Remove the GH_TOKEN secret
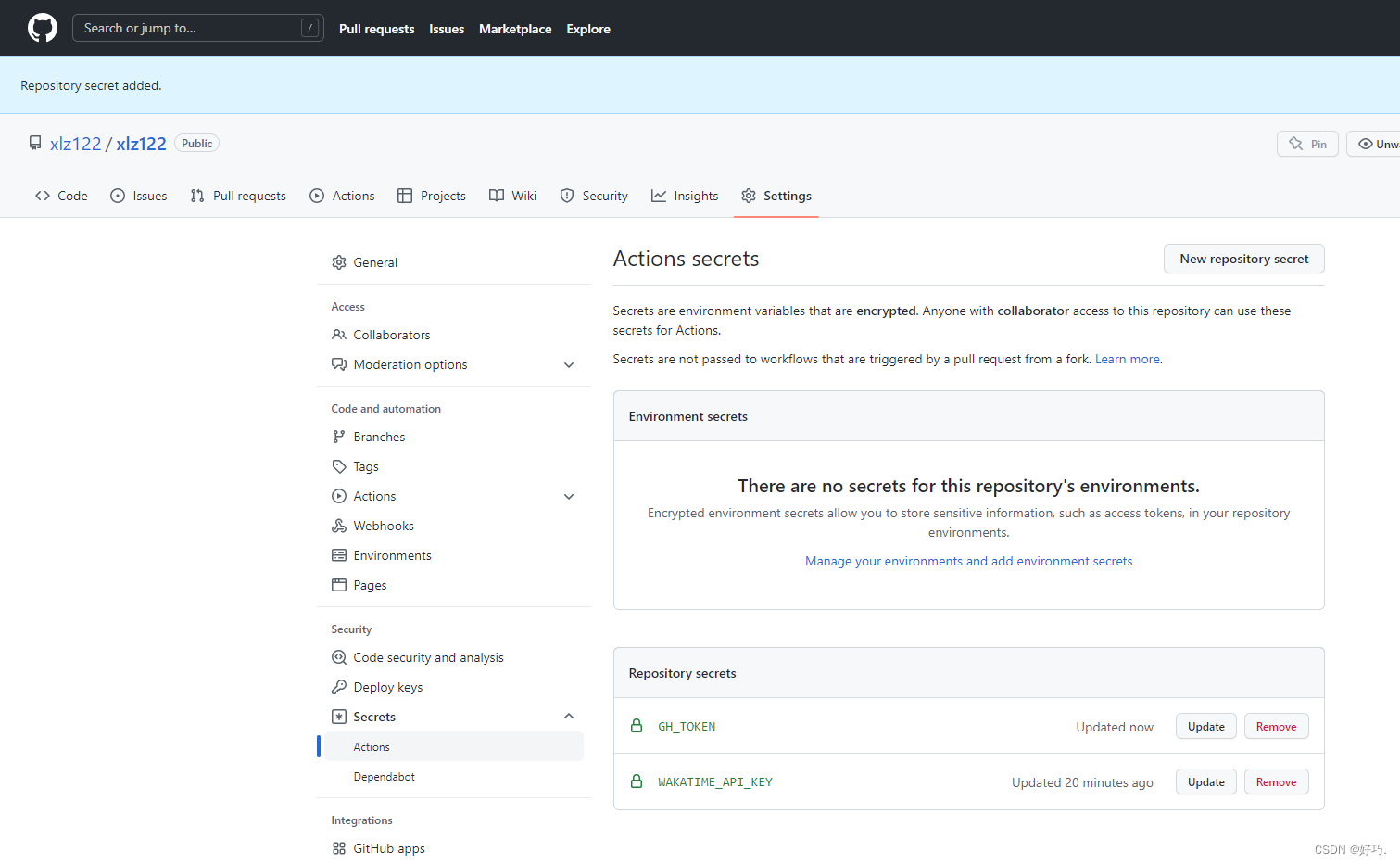The height and width of the screenshot is (864, 1400). 1276,726
